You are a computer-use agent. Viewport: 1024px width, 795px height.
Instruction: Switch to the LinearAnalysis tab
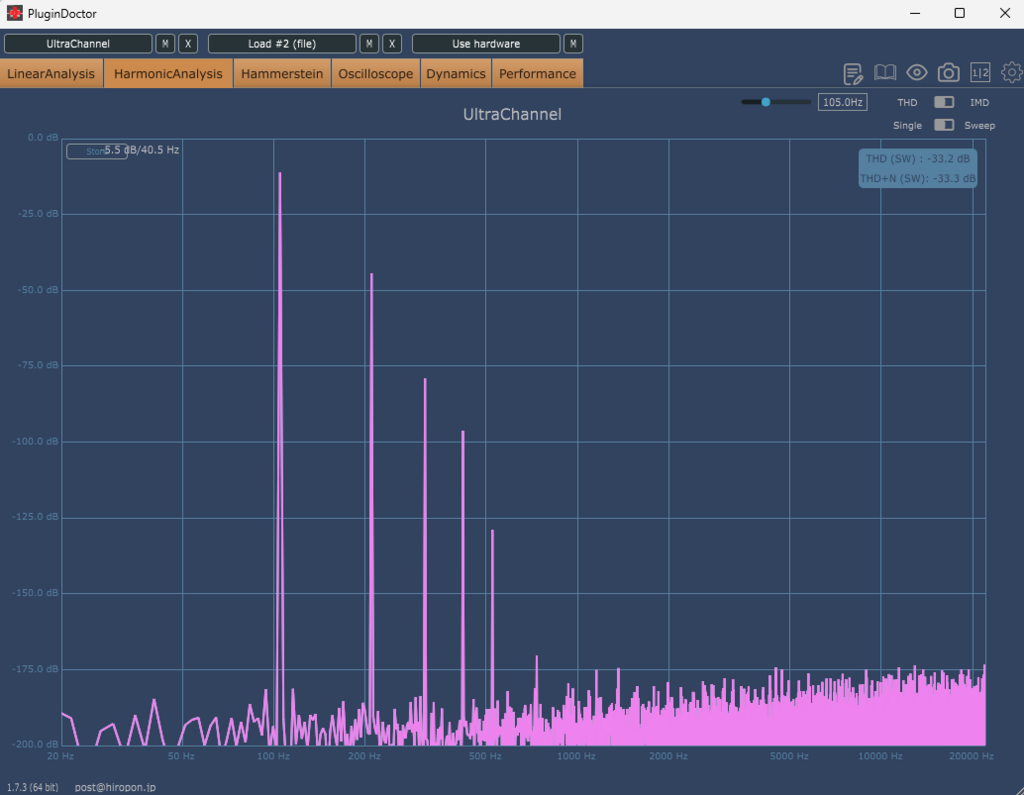[51, 73]
